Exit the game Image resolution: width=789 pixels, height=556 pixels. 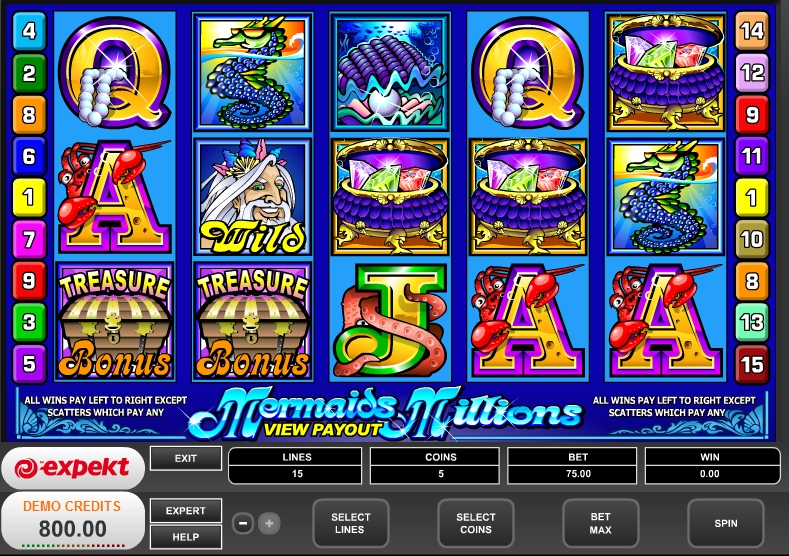pyautogui.click(x=186, y=458)
